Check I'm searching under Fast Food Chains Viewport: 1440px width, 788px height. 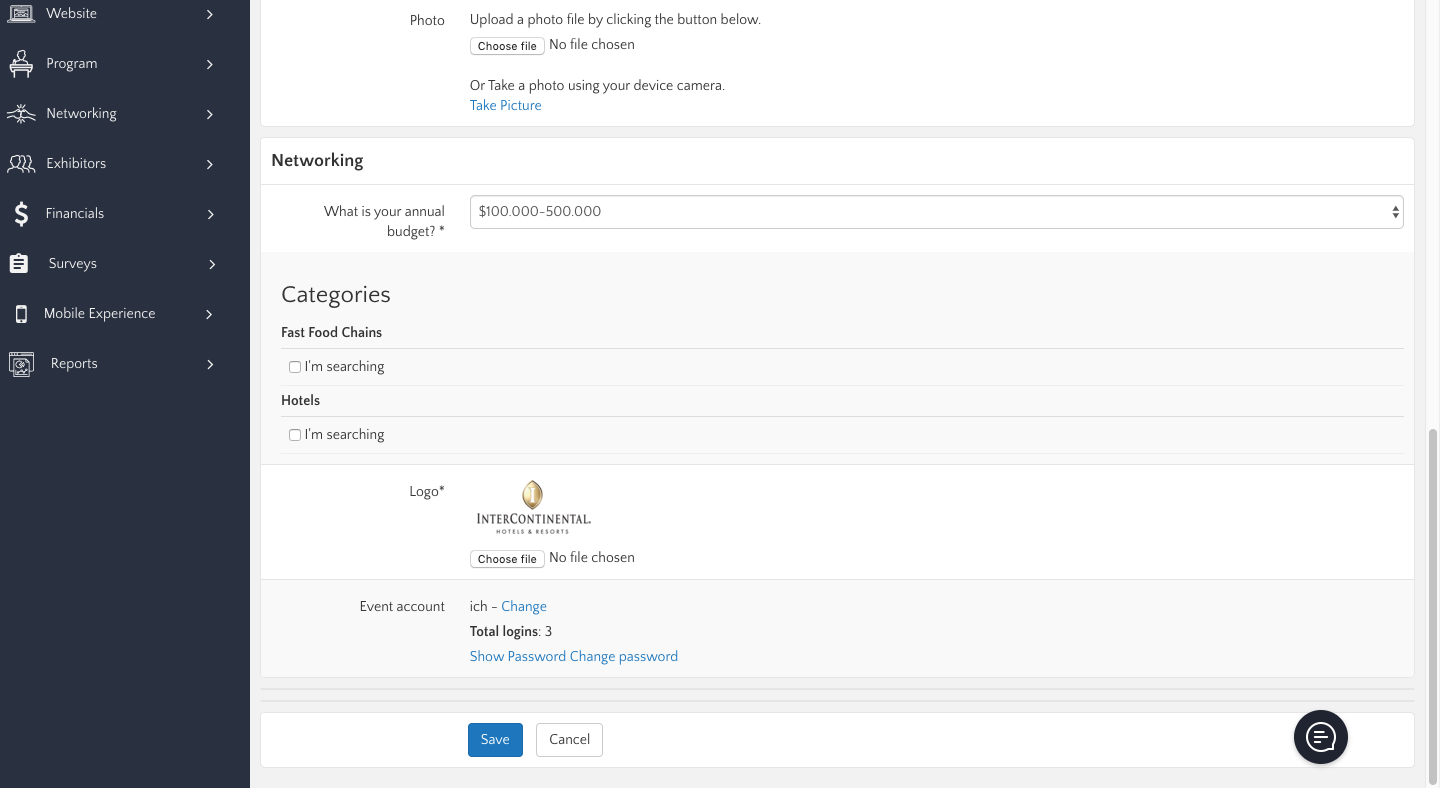[x=295, y=367]
